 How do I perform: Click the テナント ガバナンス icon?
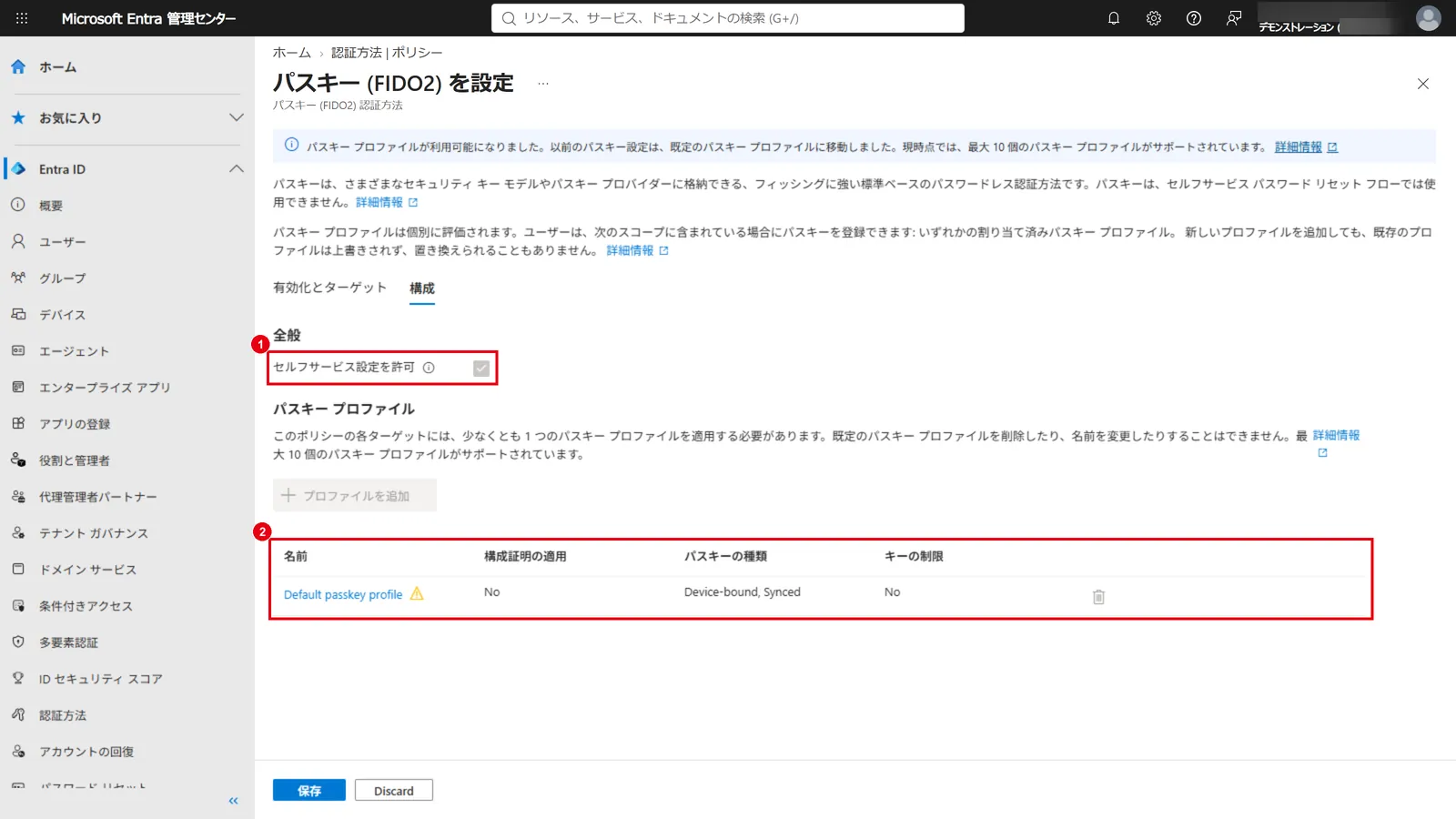pos(18,532)
